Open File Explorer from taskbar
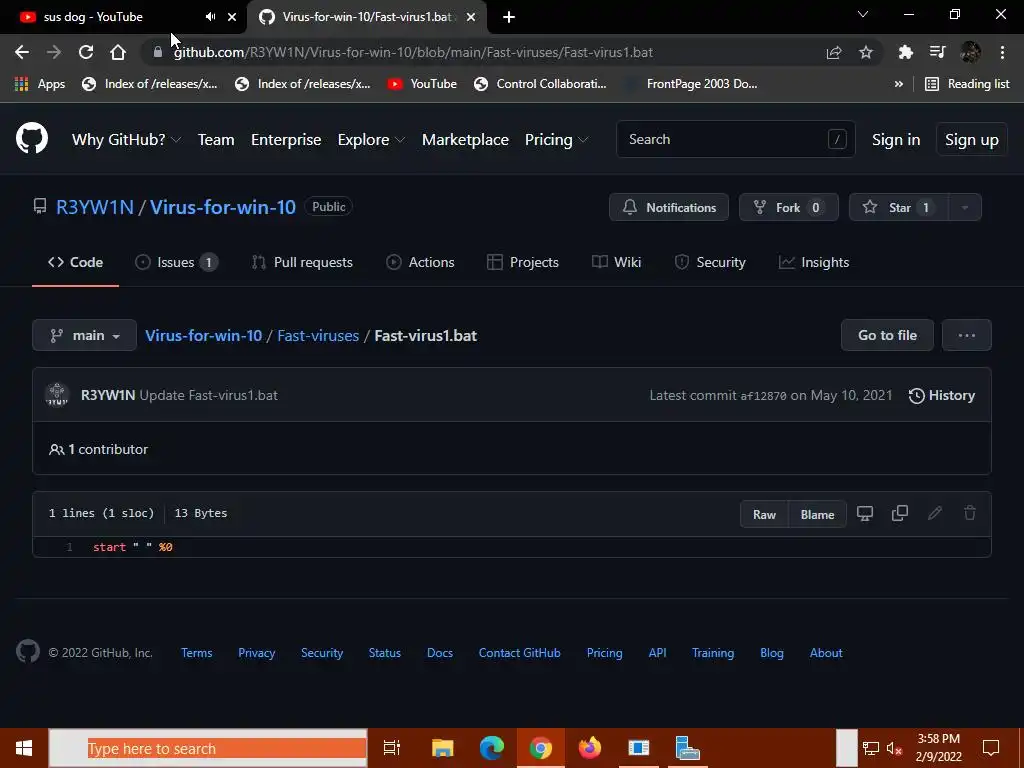The width and height of the screenshot is (1024, 768). point(442,748)
